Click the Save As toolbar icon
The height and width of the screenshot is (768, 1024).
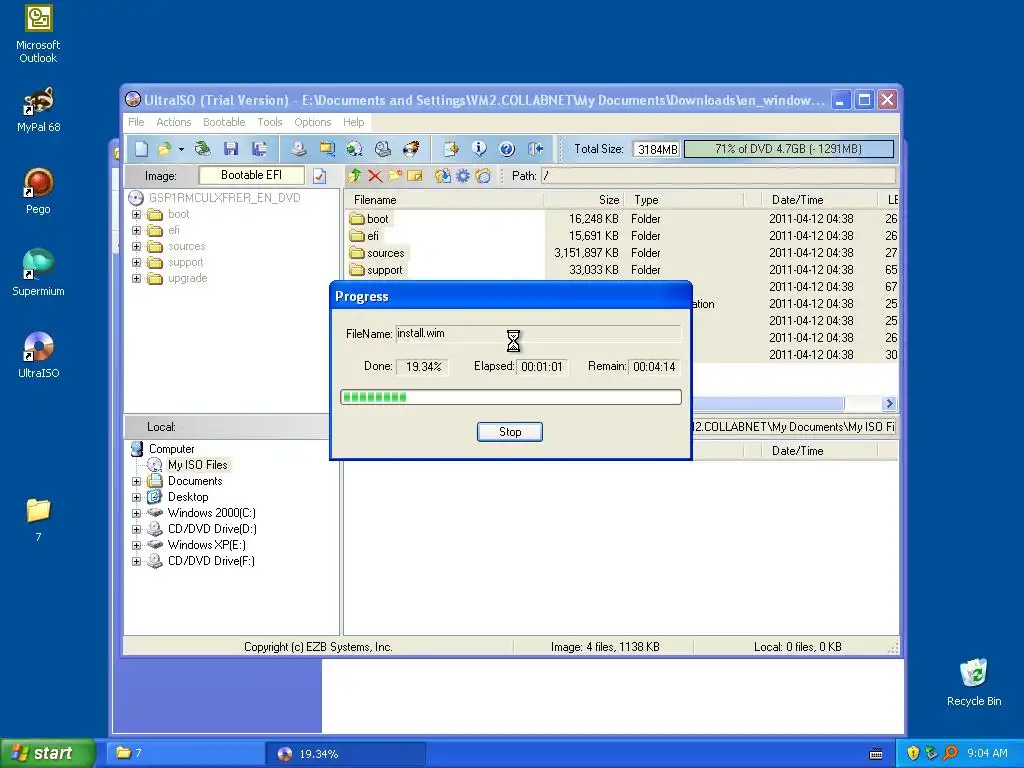[x=259, y=149]
